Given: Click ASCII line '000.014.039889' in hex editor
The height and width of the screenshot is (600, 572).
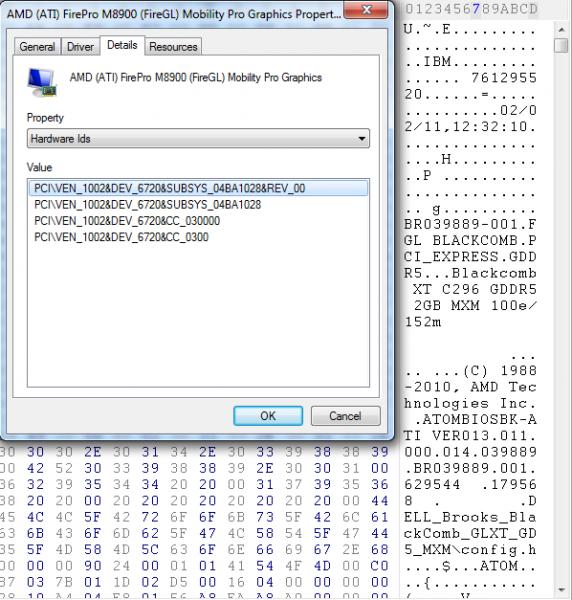Looking at the screenshot, I should (470, 452).
